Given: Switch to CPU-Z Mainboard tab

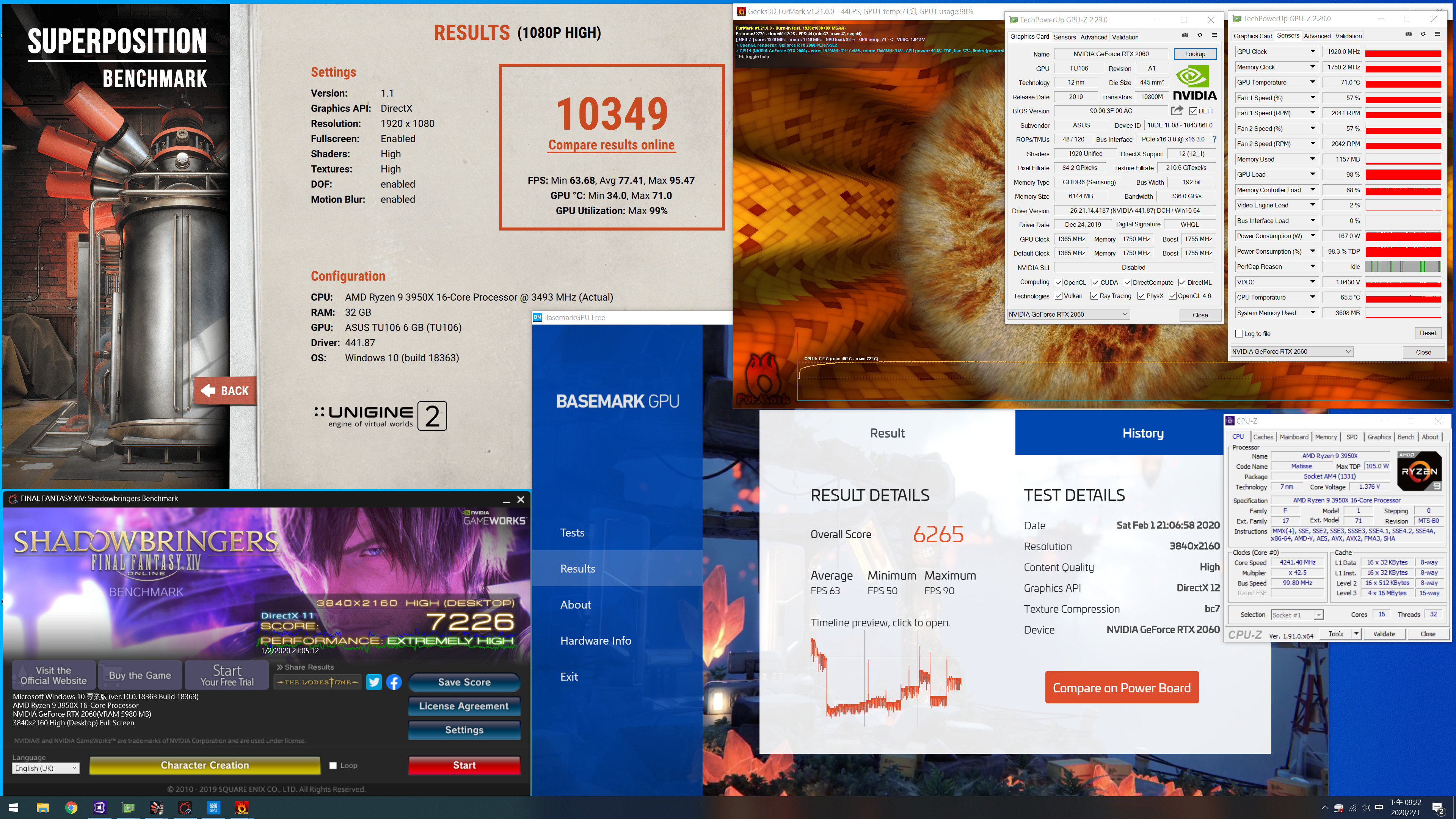Looking at the screenshot, I should (1294, 437).
